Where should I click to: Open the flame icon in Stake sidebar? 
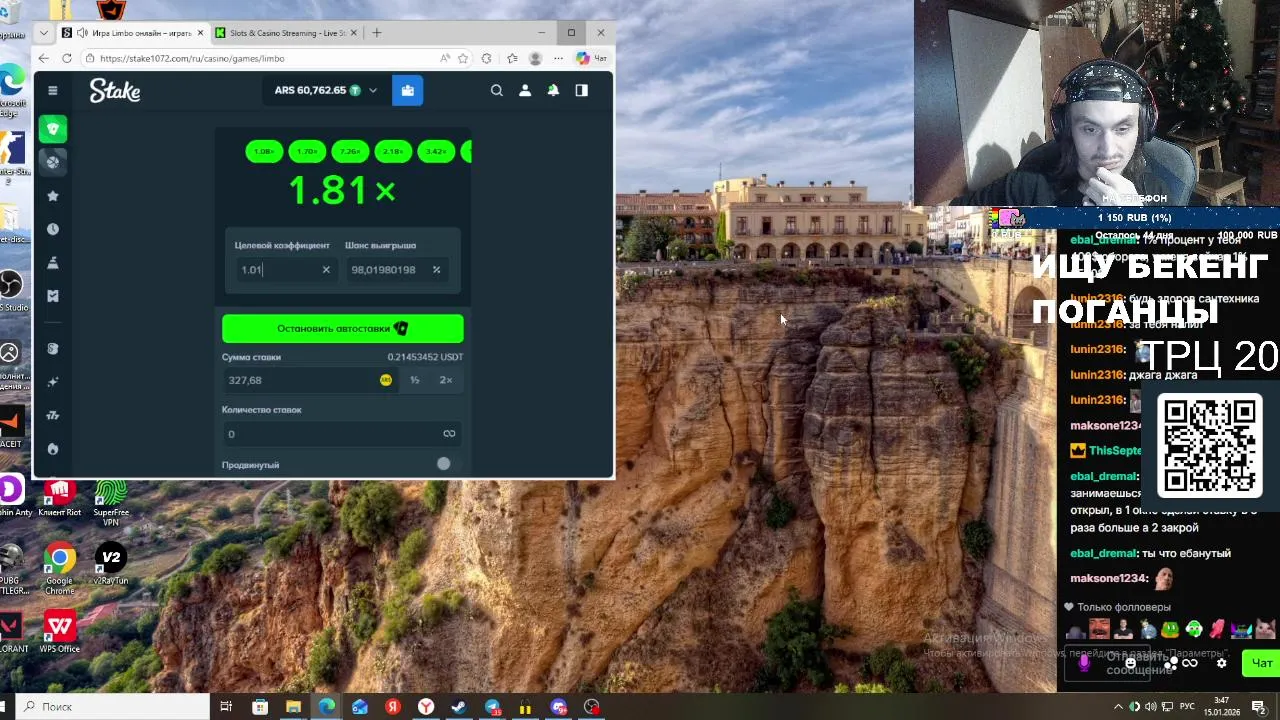click(x=53, y=449)
